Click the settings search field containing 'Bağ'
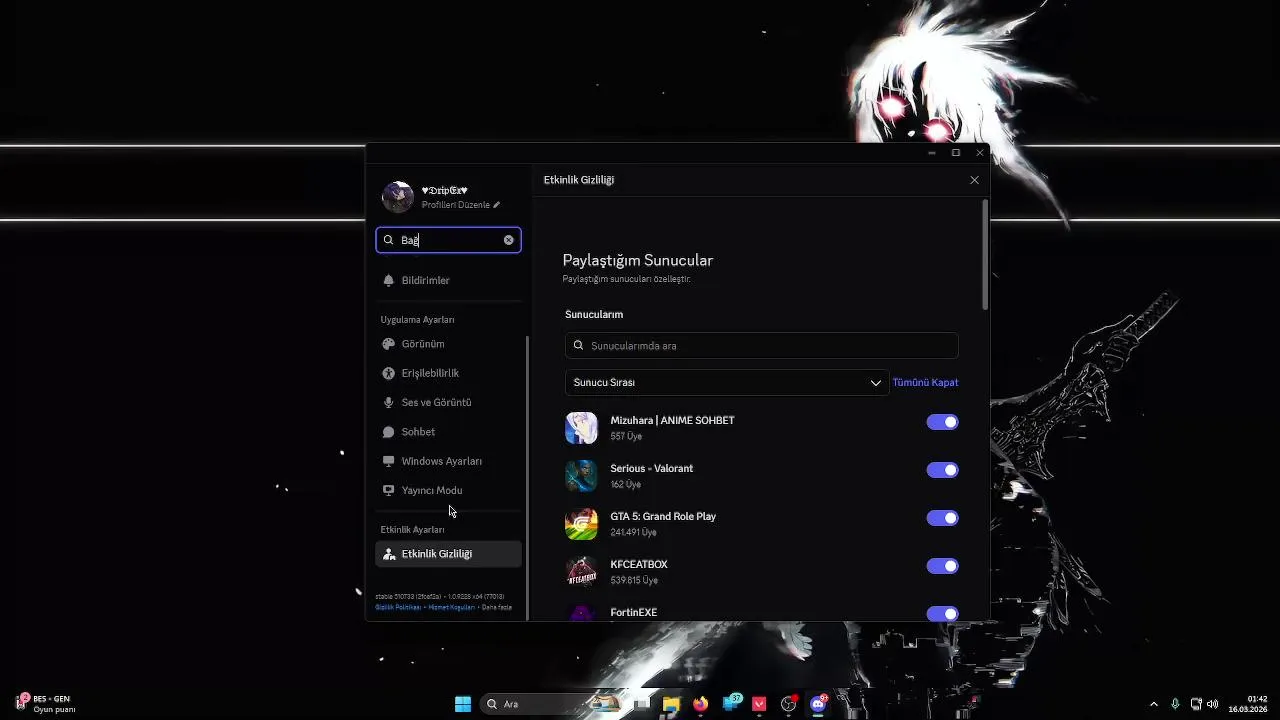The image size is (1280, 720). 448,240
